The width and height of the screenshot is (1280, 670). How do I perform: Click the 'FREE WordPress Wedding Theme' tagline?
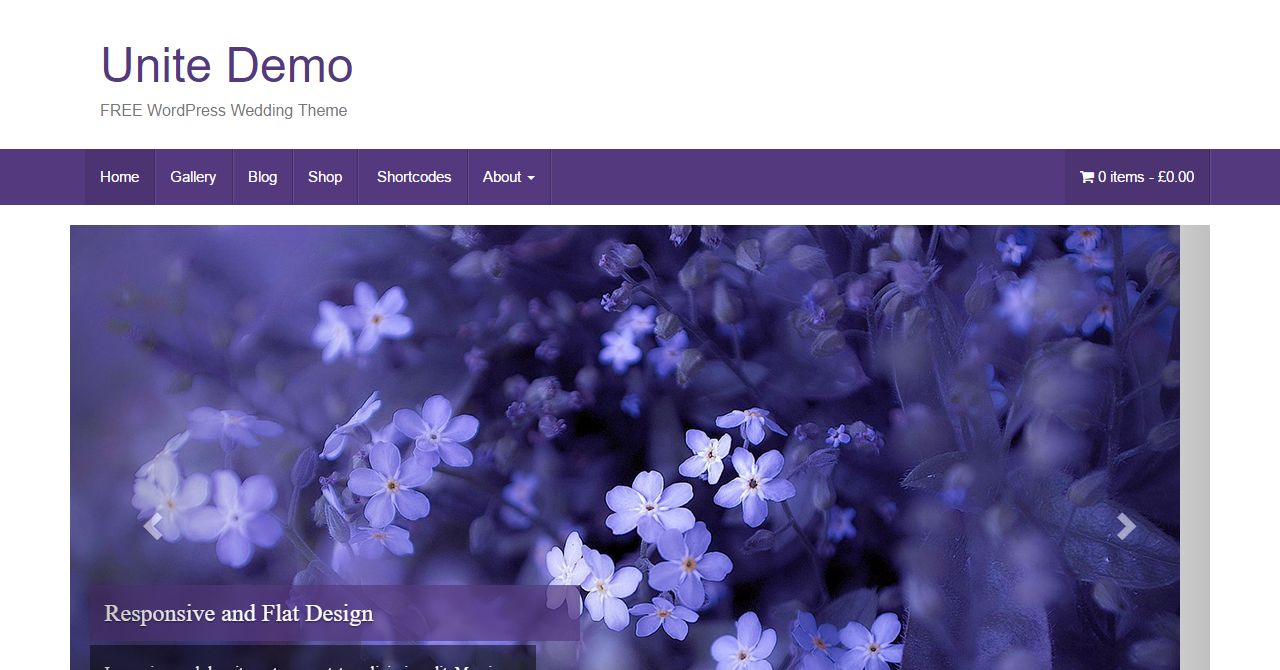tap(224, 111)
